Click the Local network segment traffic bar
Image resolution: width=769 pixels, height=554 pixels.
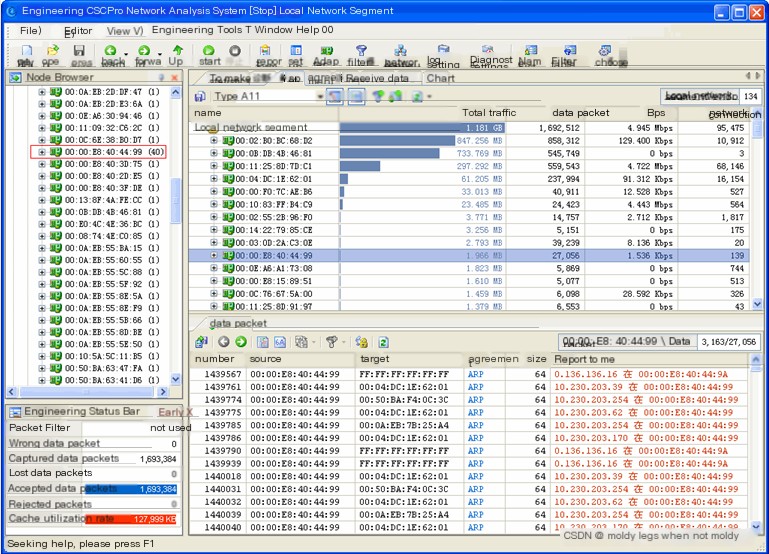[422, 127]
